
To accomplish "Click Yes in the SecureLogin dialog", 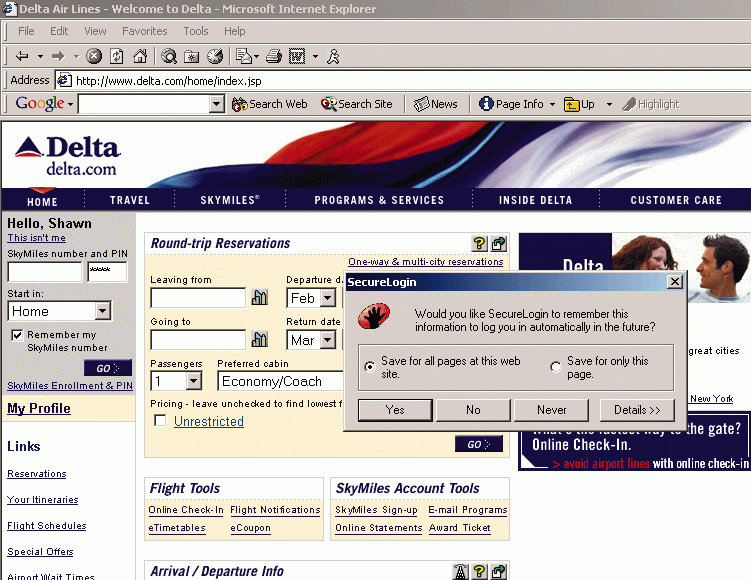I will click(x=395, y=410).
